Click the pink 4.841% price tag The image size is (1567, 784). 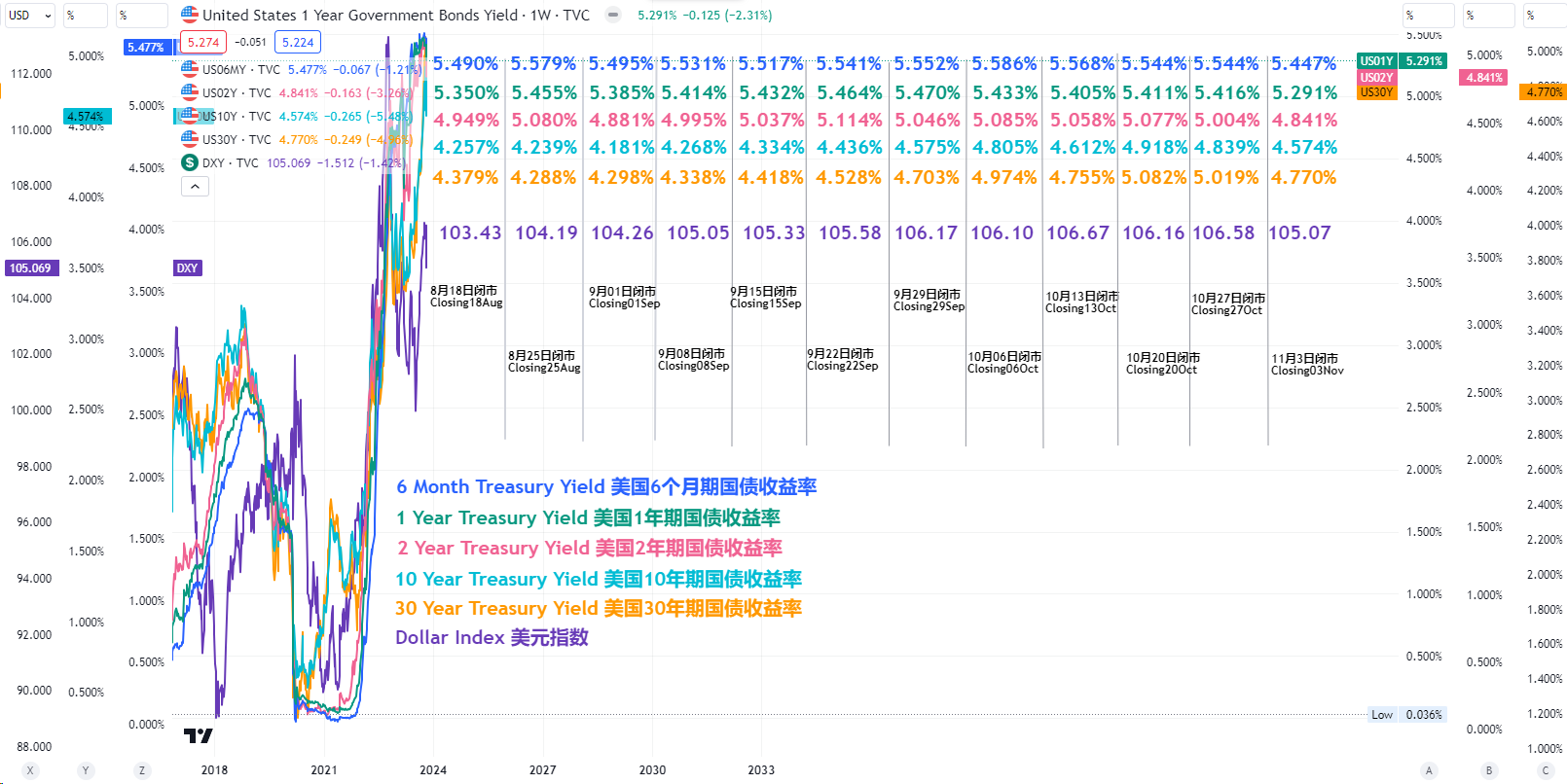1484,77
